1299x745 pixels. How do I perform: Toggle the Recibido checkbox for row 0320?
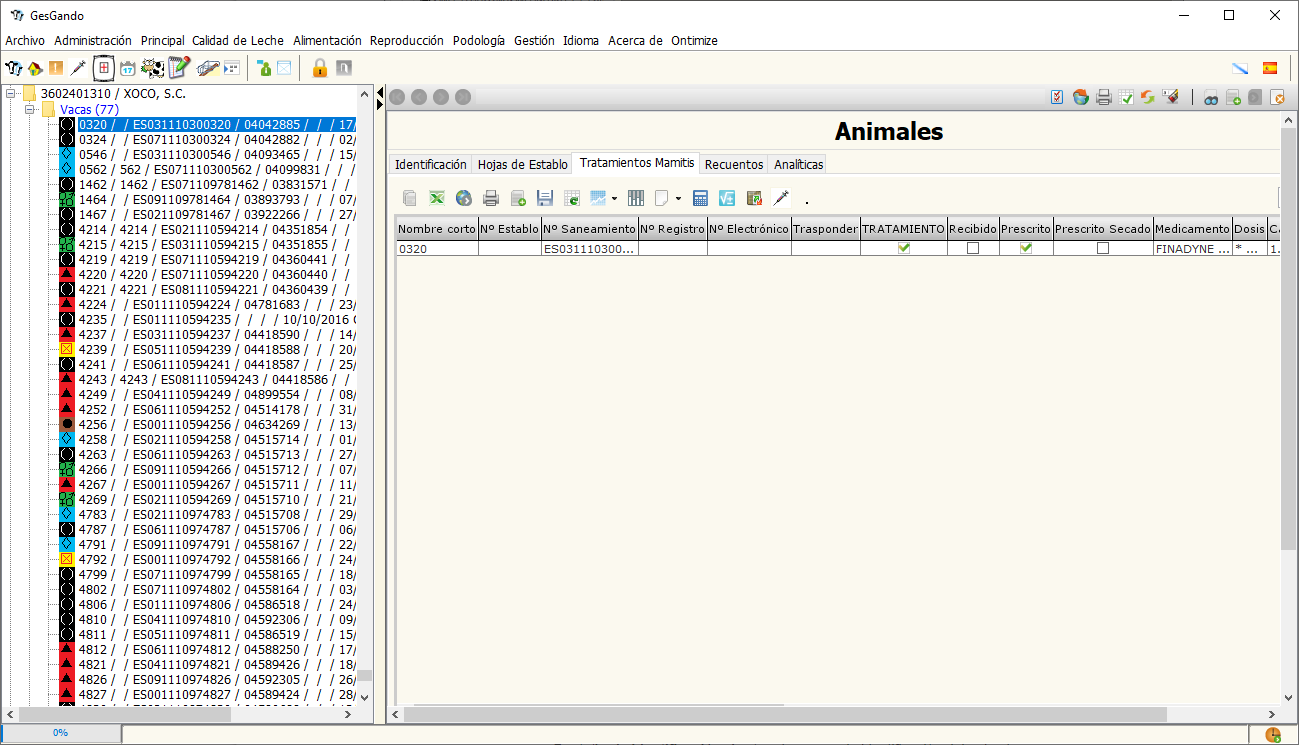(x=973, y=248)
